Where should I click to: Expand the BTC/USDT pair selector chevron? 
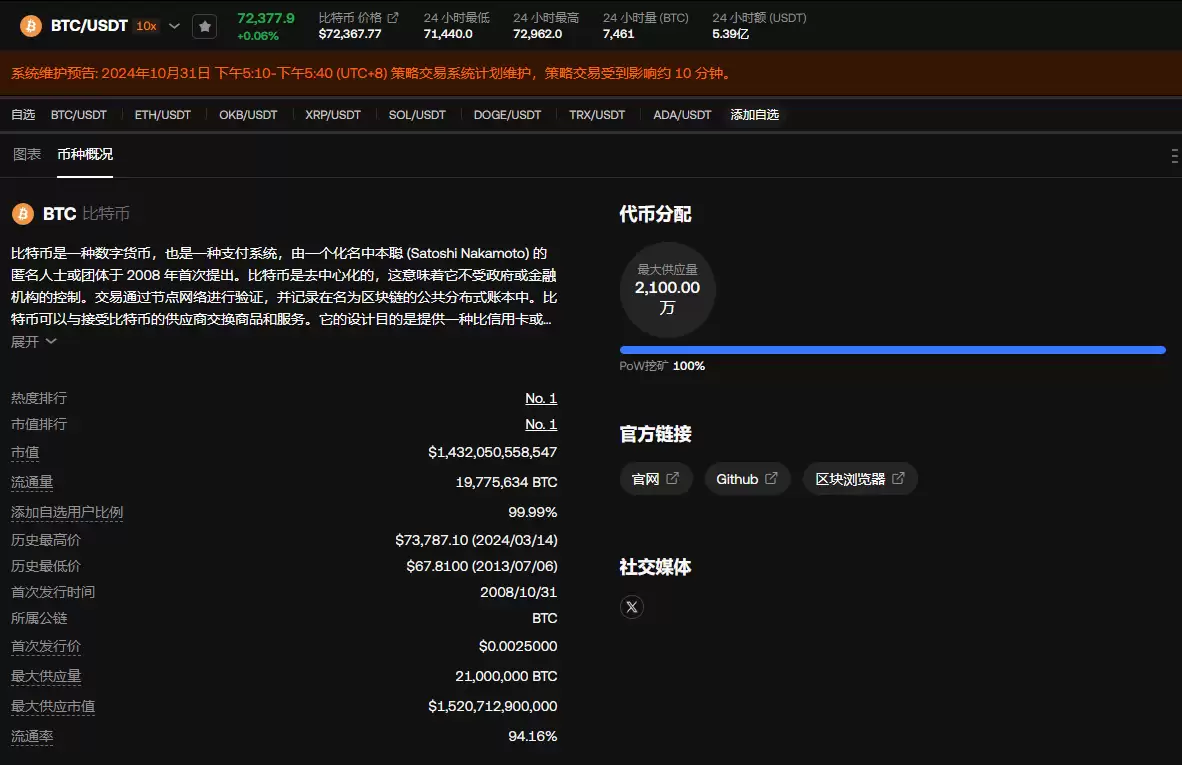[x=174, y=26]
